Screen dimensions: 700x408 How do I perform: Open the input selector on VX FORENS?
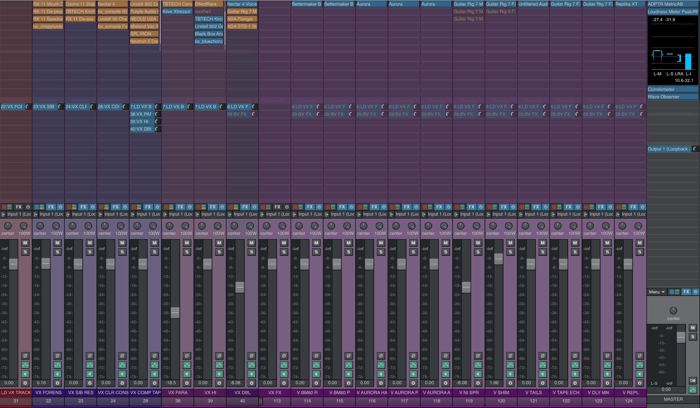50,214
